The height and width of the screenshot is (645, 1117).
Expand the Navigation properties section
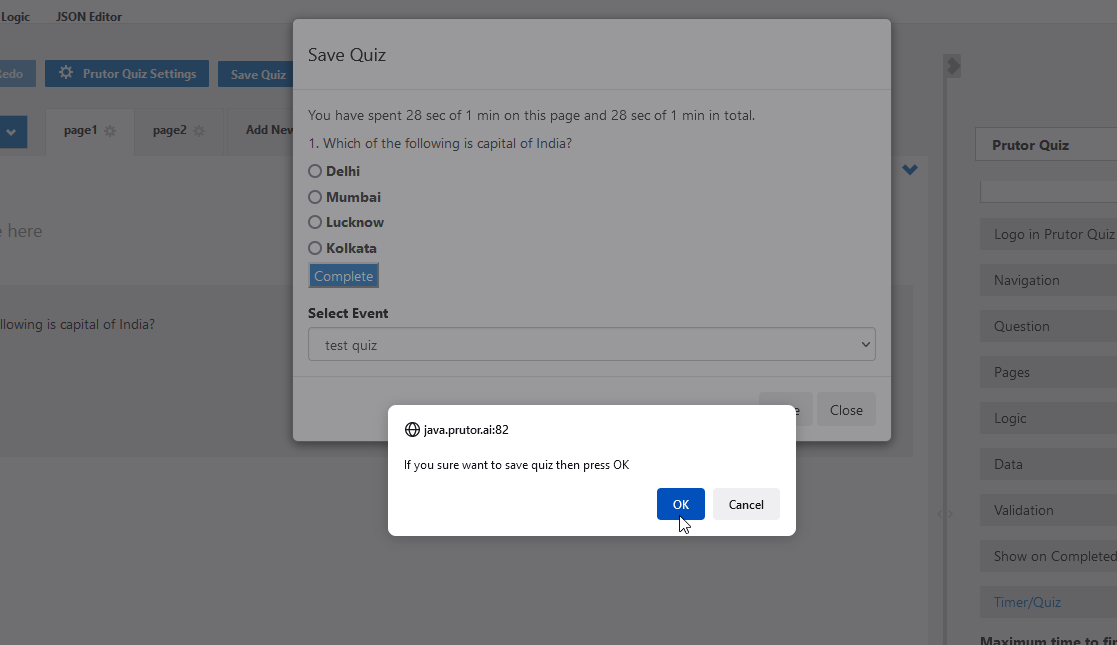1048,280
